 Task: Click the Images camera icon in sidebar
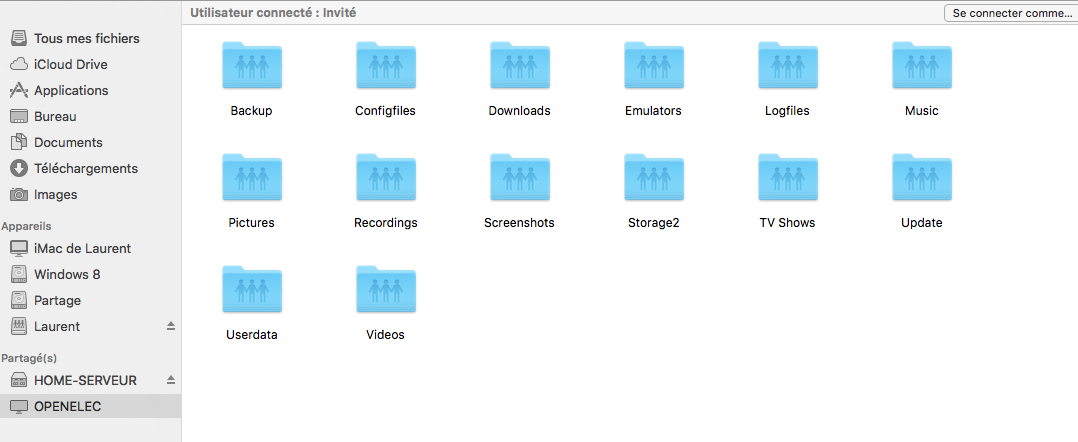(19, 195)
